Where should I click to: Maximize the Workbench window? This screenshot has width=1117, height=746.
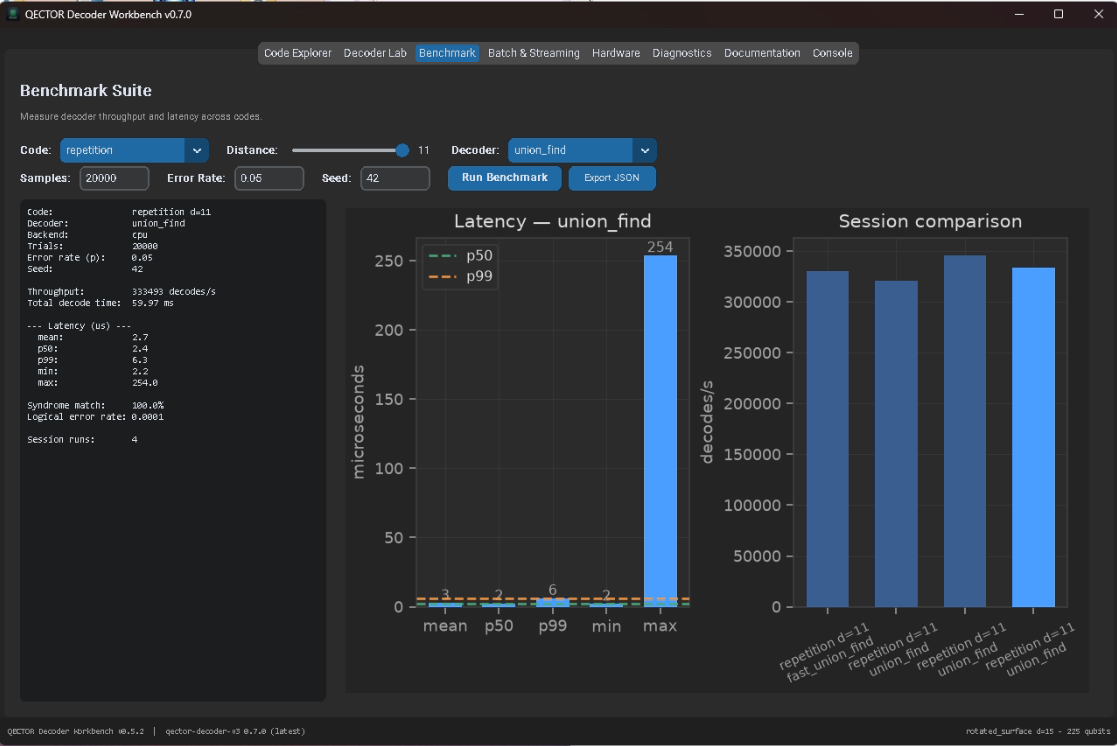point(1059,14)
